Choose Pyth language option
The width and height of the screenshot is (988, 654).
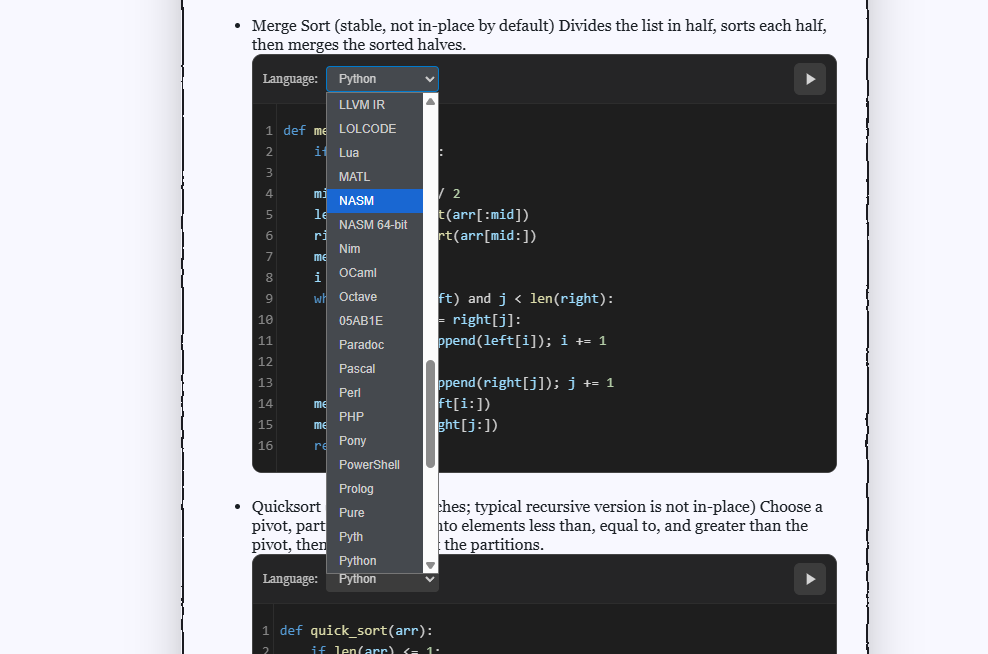(x=375, y=536)
